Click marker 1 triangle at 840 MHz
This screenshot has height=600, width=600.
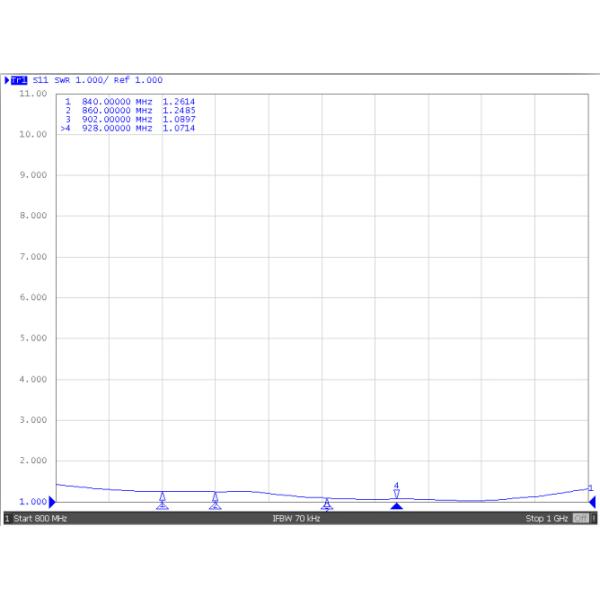tap(162, 501)
